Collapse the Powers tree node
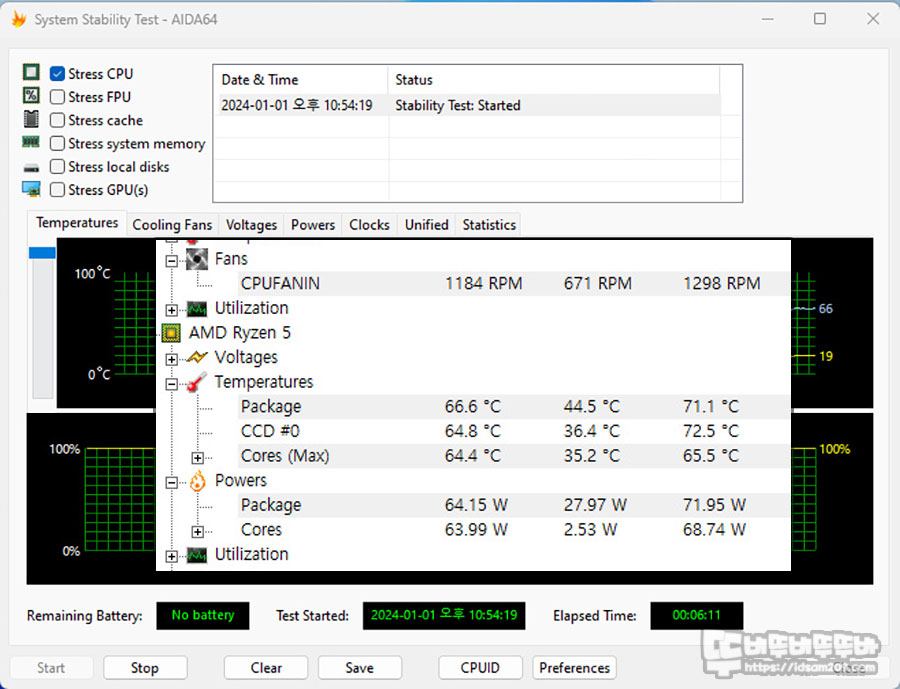 click(x=171, y=483)
